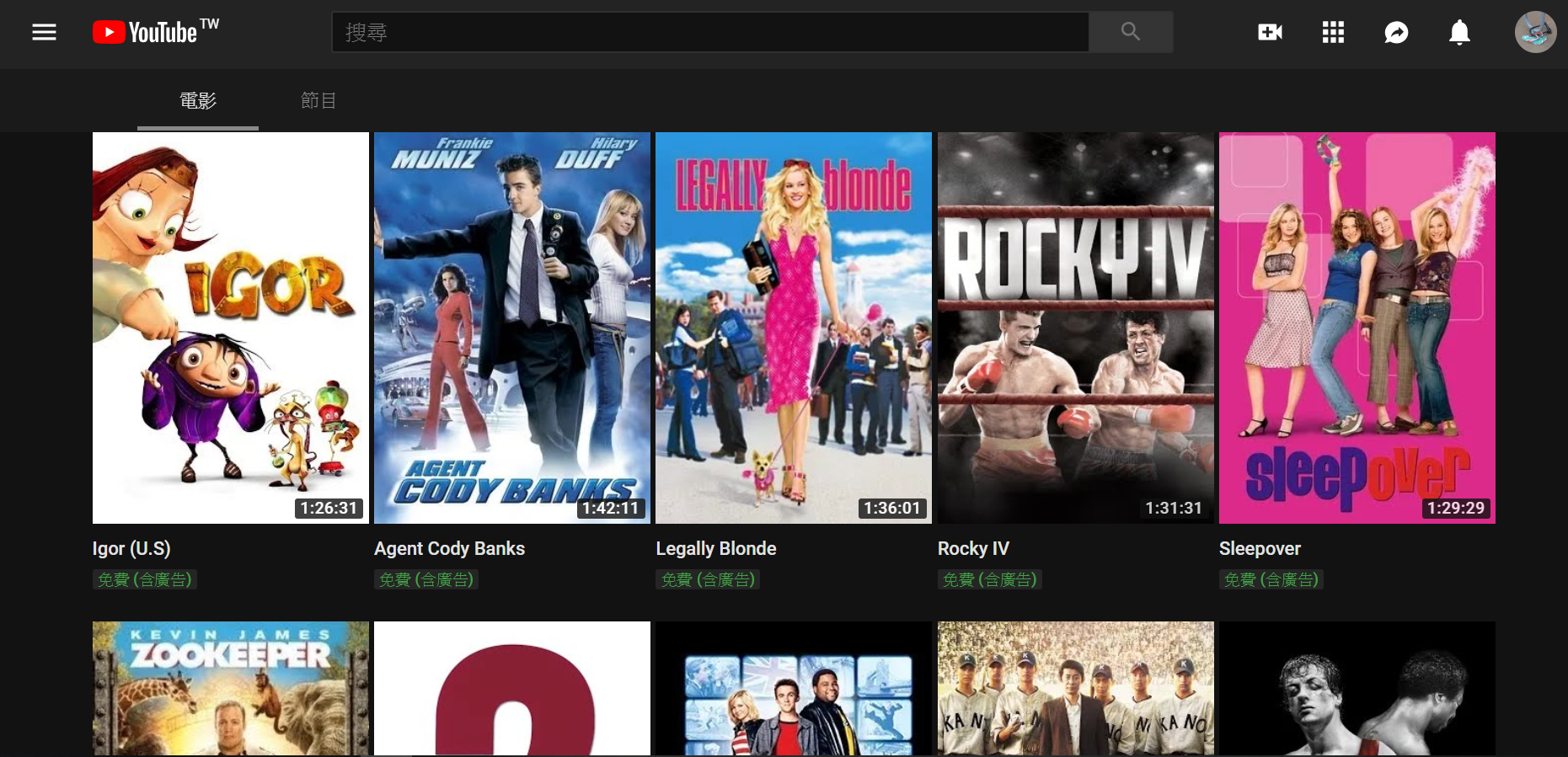Image resolution: width=1568 pixels, height=757 pixels.
Task: Switch to the 節目 tab
Action: [x=318, y=101]
